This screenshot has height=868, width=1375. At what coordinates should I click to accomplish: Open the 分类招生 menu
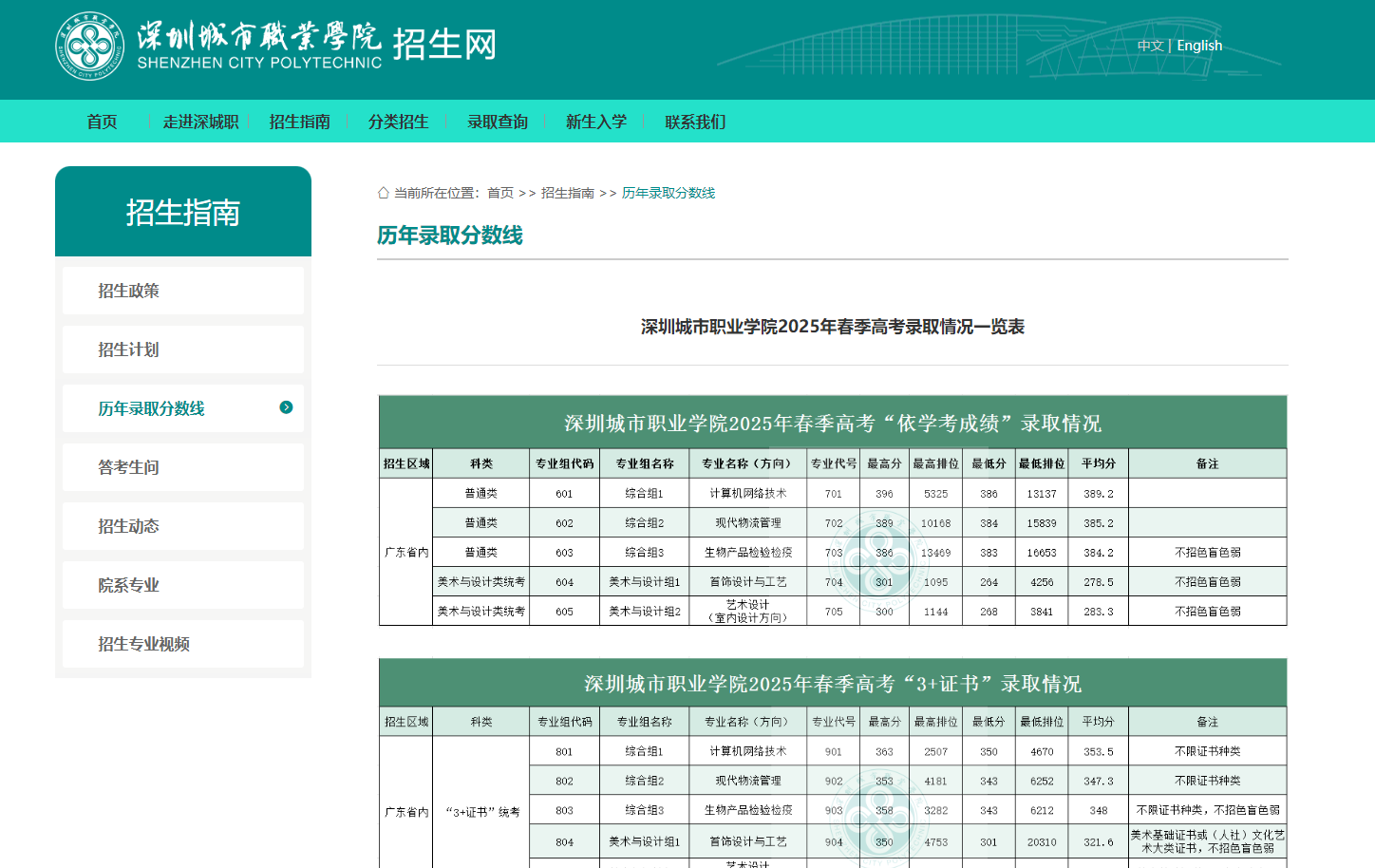click(x=398, y=122)
